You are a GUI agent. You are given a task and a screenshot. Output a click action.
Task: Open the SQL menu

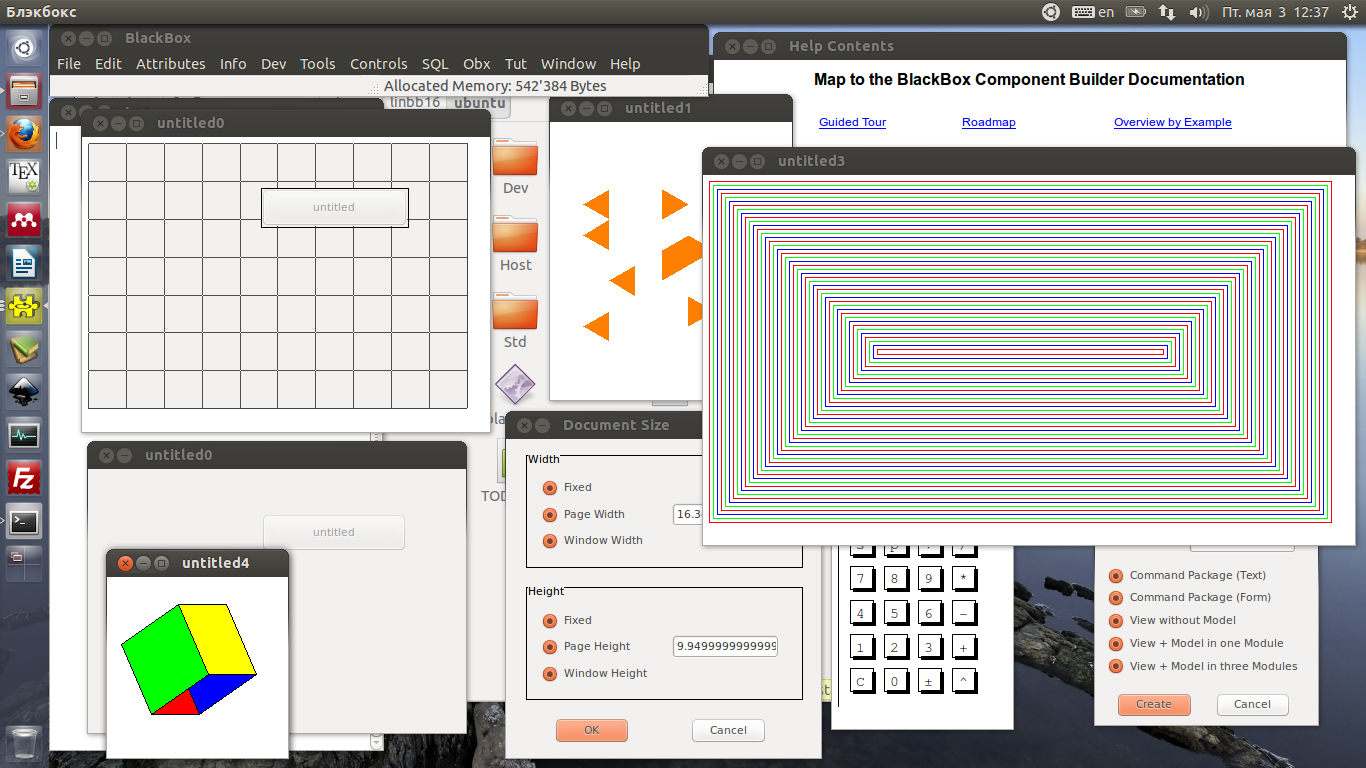pyautogui.click(x=435, y=64)
